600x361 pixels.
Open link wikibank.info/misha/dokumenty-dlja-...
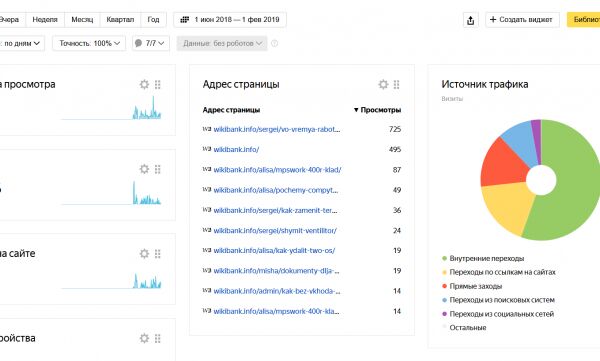pyautogui.click(x=276, y=271)
